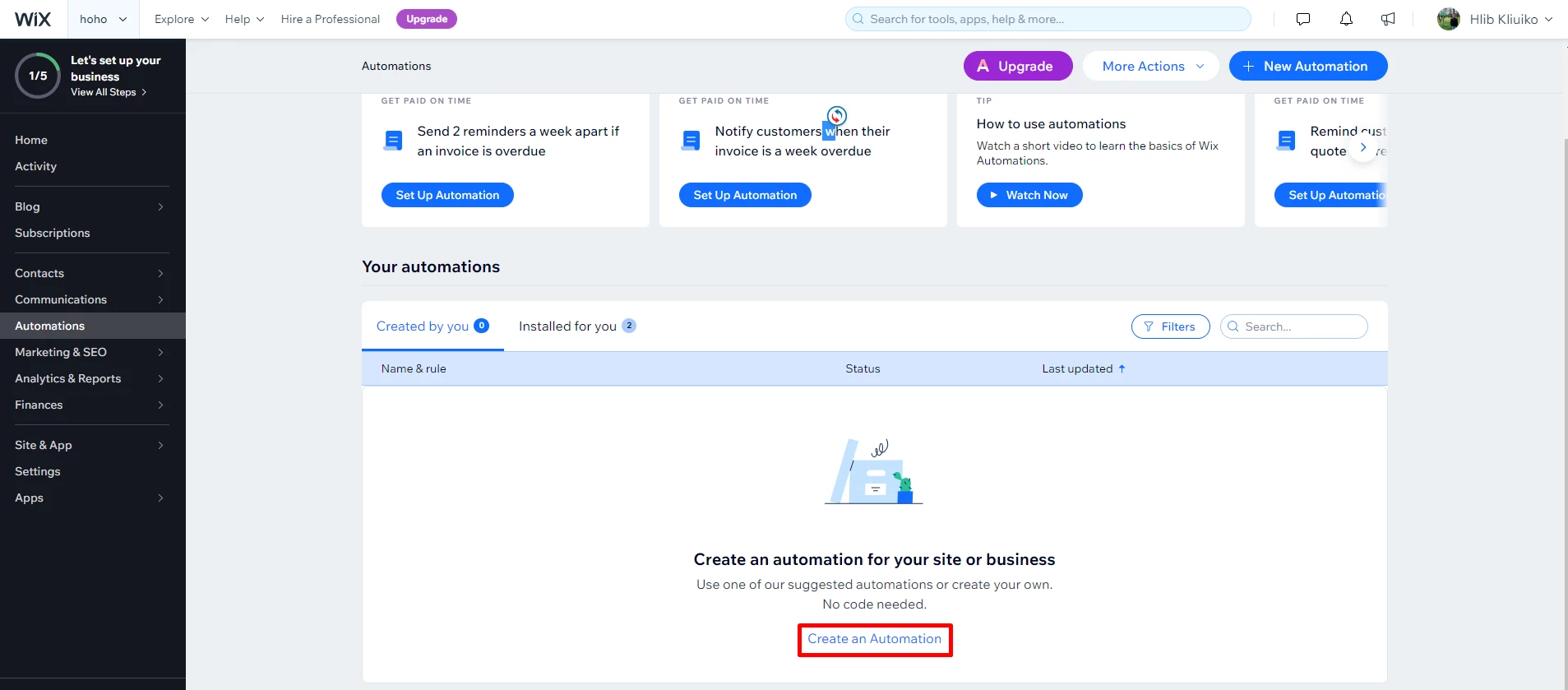Set up the 2 reminders automation
Image resolution: width=1568 pixels, height=690 pixels.
[447, 195]
